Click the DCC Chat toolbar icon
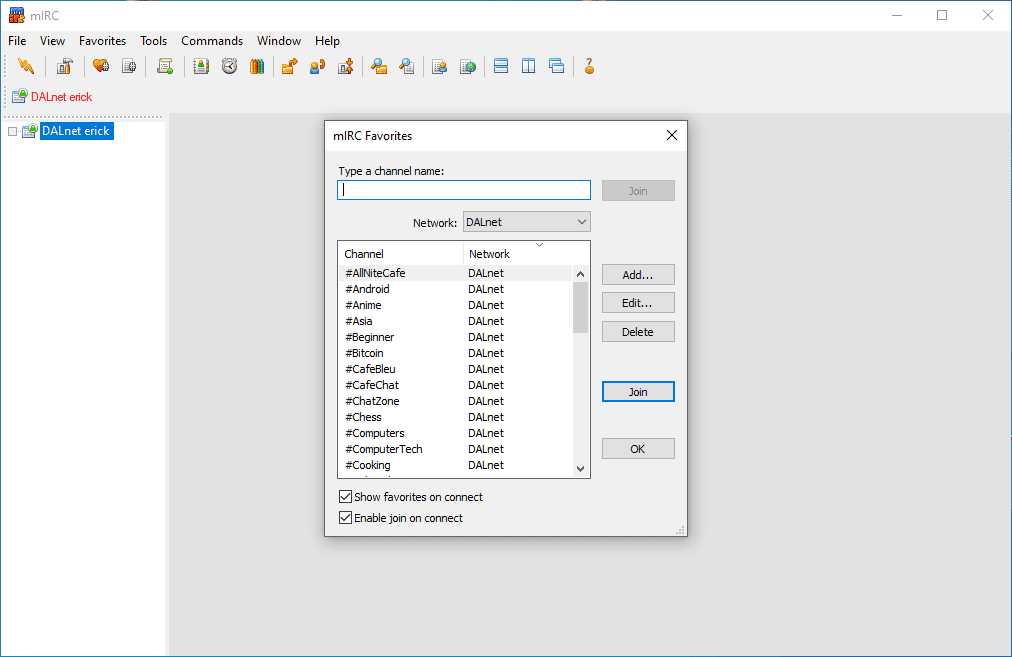 click(x=318, y=66)
